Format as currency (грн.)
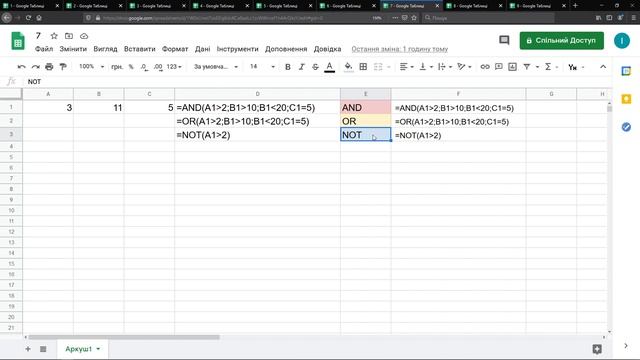The width and height of the screenshot is (640, 360). coord(117,67)
